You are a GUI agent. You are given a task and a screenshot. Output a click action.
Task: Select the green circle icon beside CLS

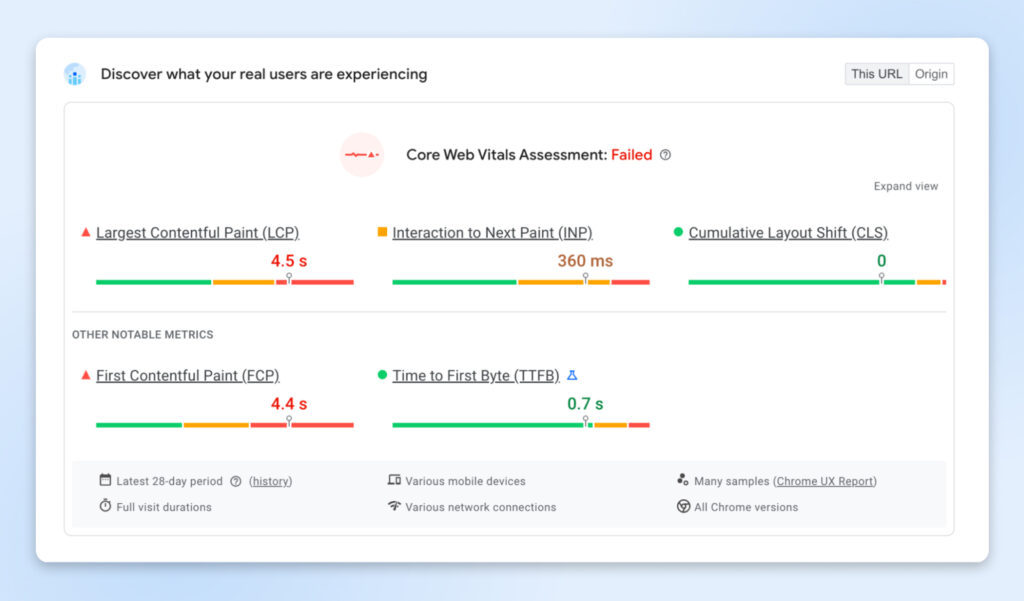(x=677, y=231)
